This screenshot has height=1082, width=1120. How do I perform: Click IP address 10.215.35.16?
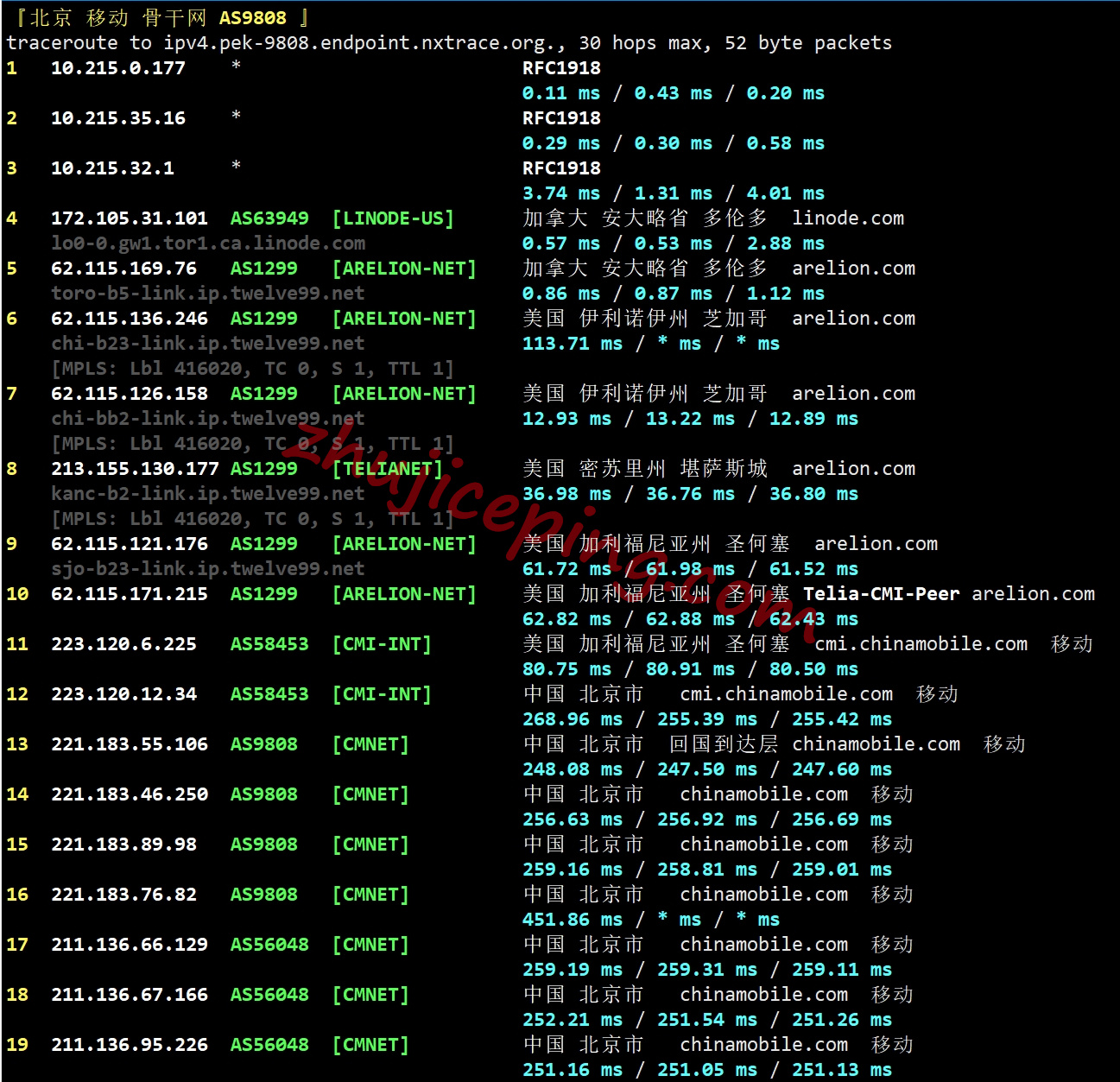pos(118,118)
